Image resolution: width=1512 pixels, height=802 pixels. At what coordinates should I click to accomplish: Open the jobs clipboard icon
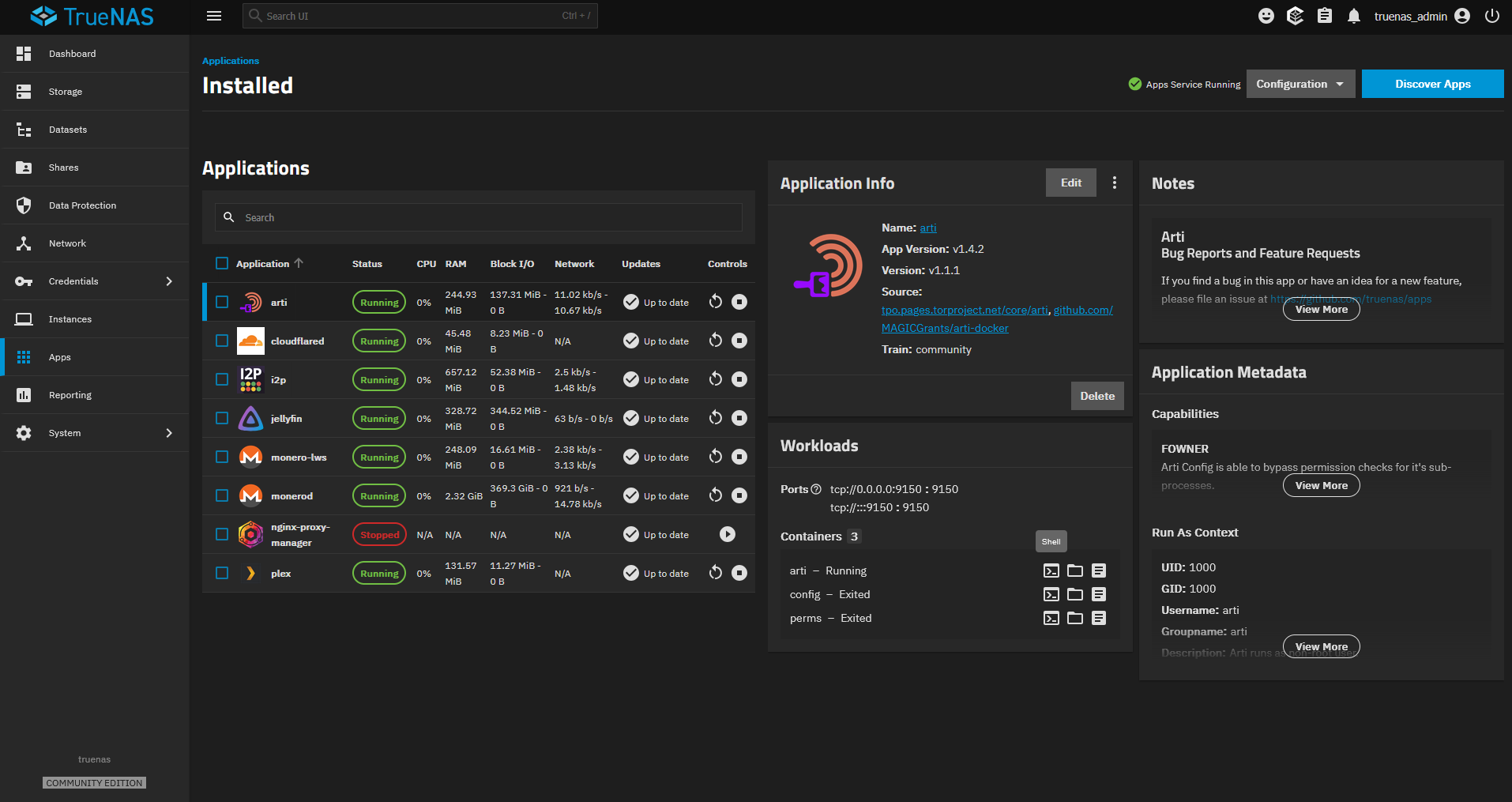pyautogui.click(x=1325, y=16)
